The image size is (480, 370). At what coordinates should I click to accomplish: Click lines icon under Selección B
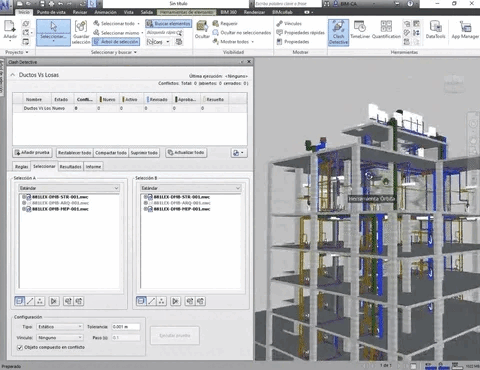[x=152, y=301]
